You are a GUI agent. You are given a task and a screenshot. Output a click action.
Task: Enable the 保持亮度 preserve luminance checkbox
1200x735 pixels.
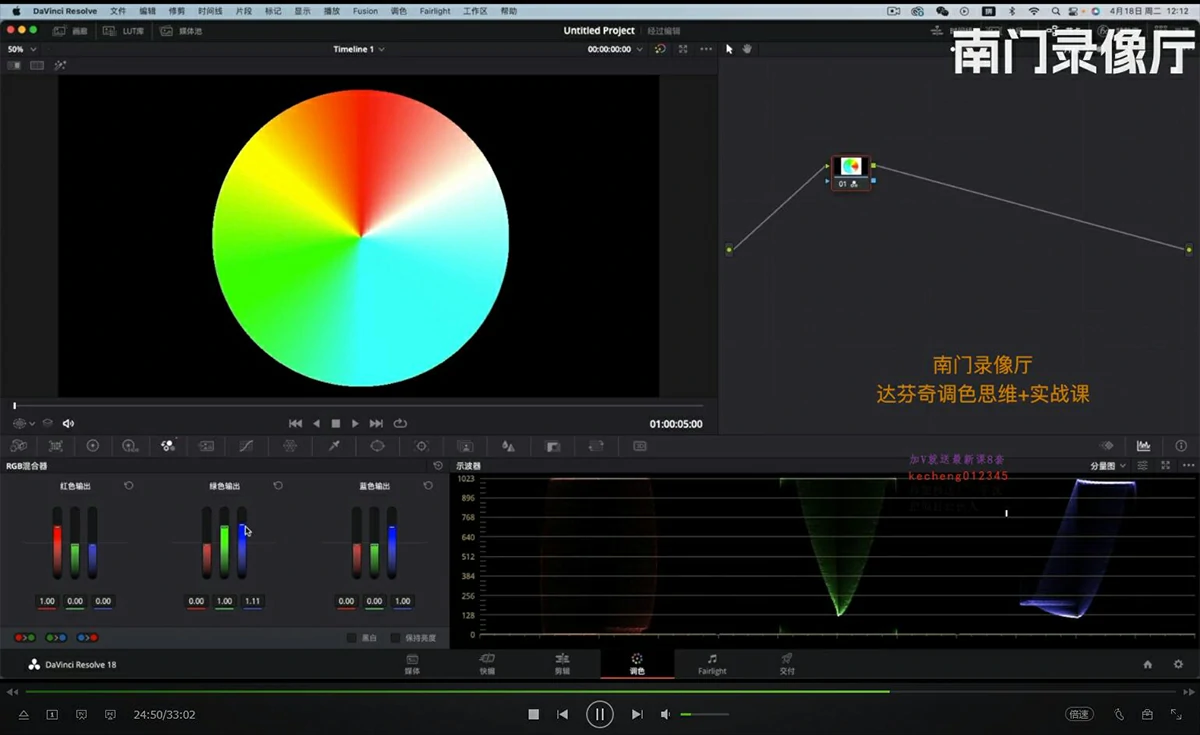point(396,637)
